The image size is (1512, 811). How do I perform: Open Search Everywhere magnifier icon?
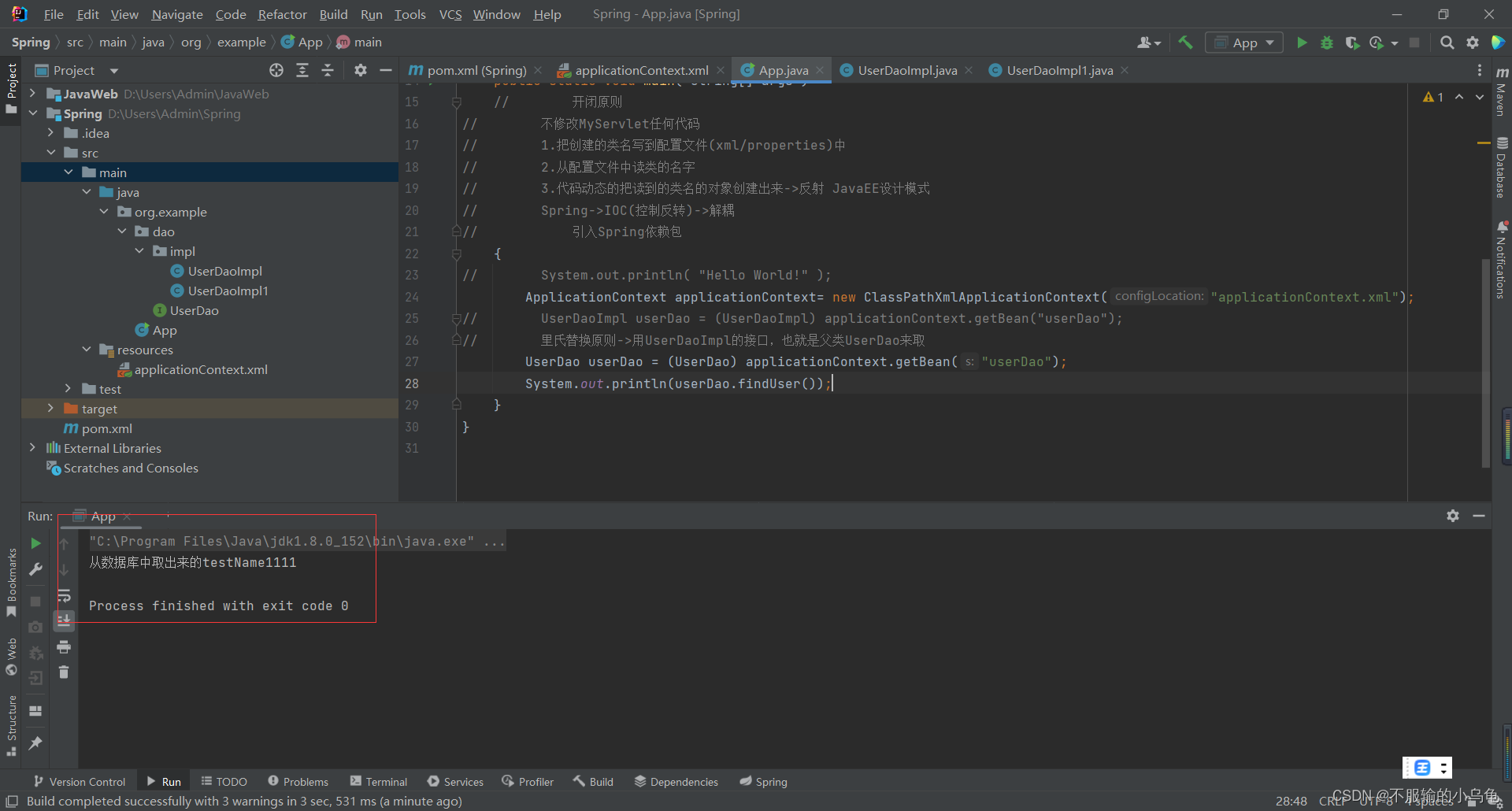pyautogui.click(x=1447, y=43)
